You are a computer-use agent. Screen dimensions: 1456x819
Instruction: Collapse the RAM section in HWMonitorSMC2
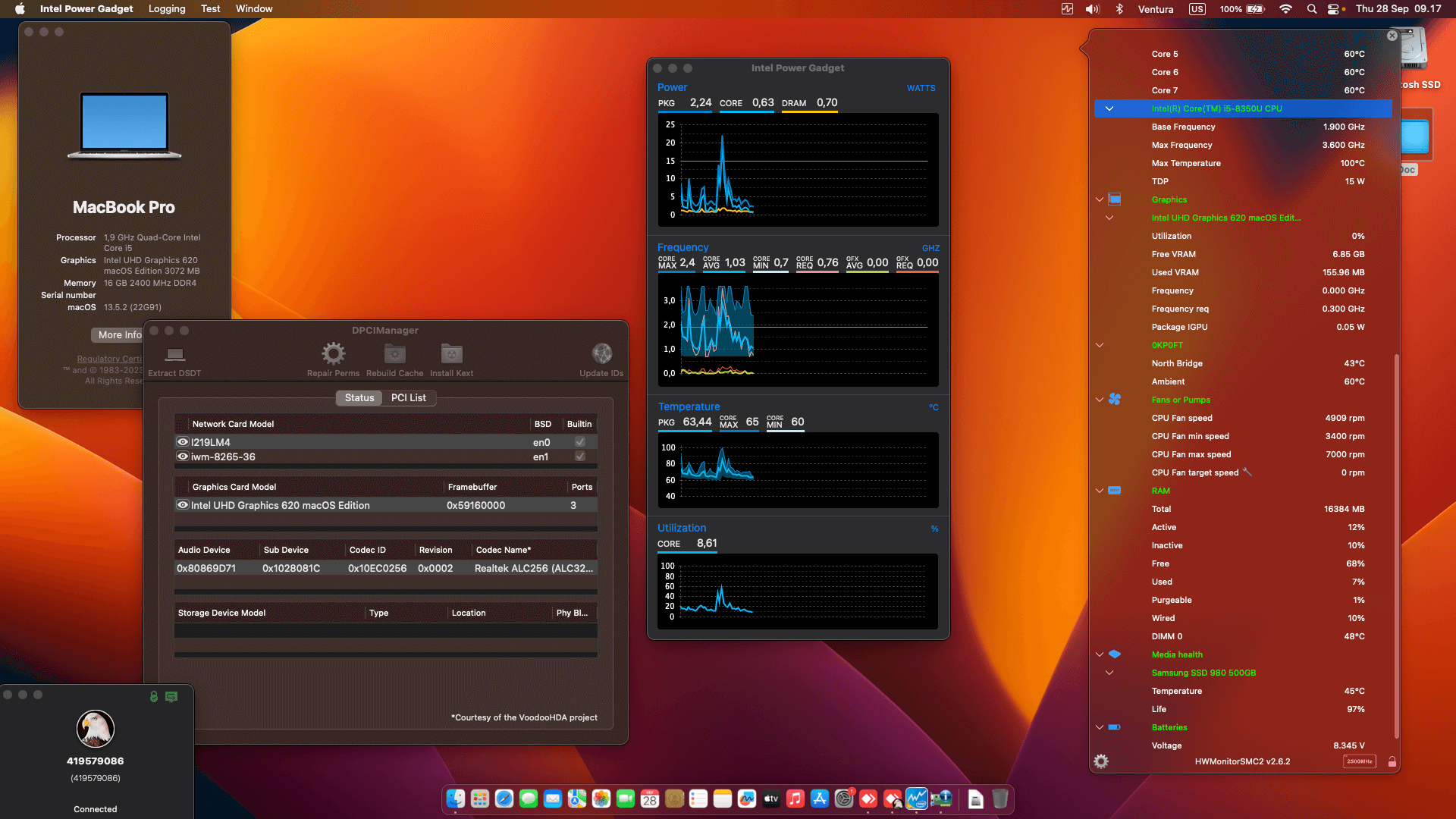[x=1100, y=491]
